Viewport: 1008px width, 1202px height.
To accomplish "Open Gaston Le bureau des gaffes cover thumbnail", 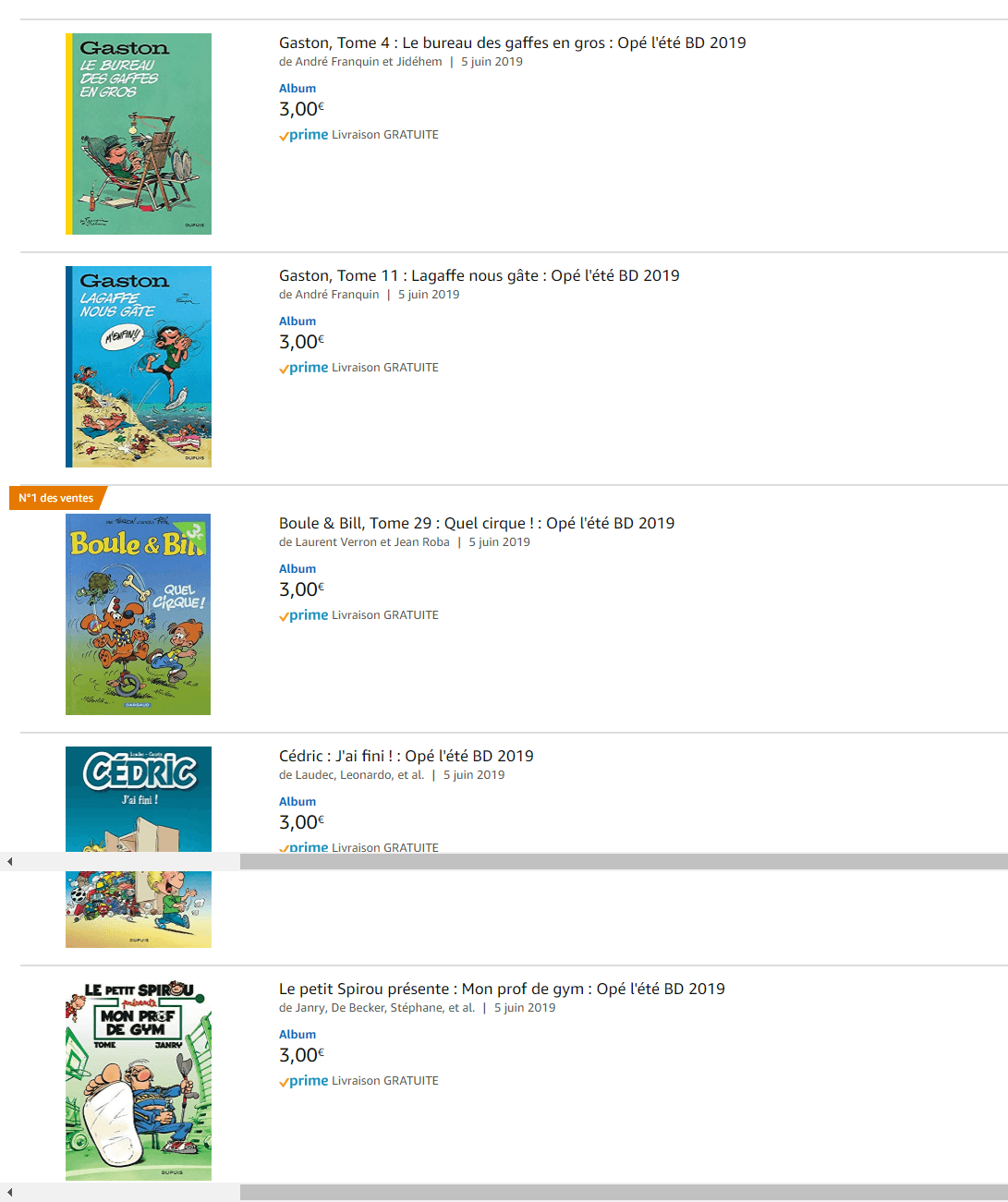I will coord(139,134).
